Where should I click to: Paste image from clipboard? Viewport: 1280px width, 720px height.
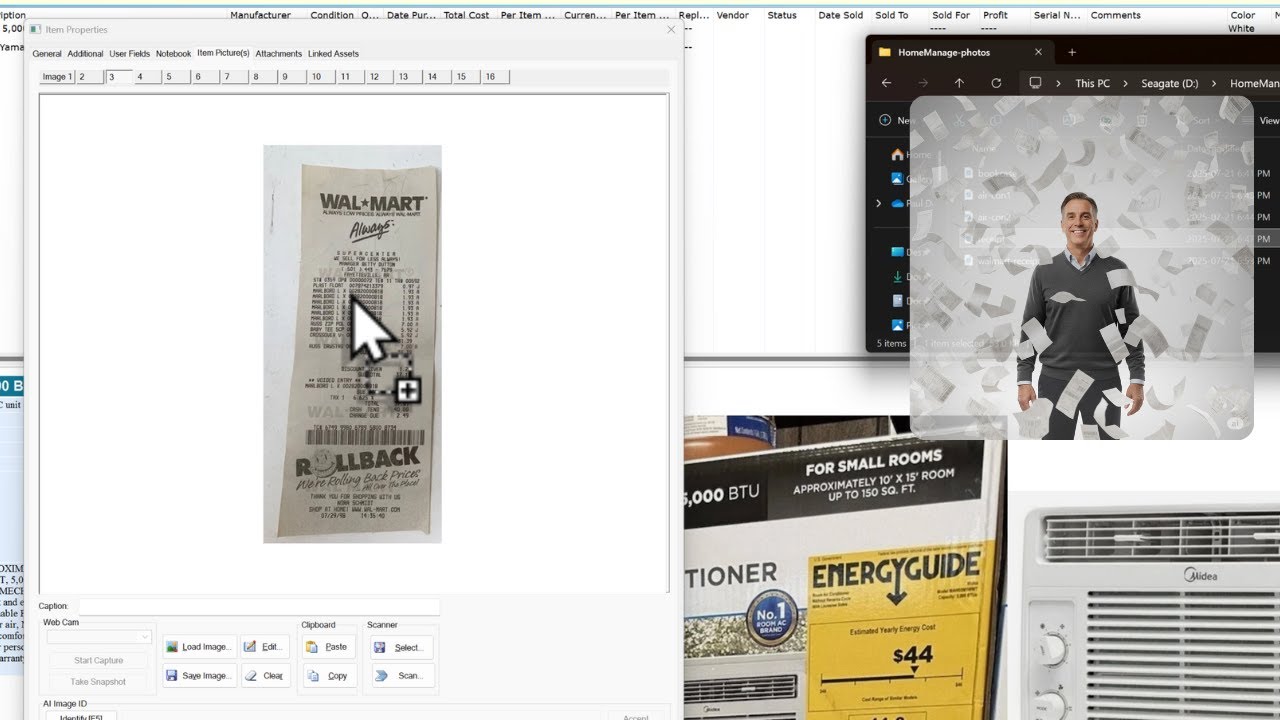pyautogui.click(x=328, y=647)
